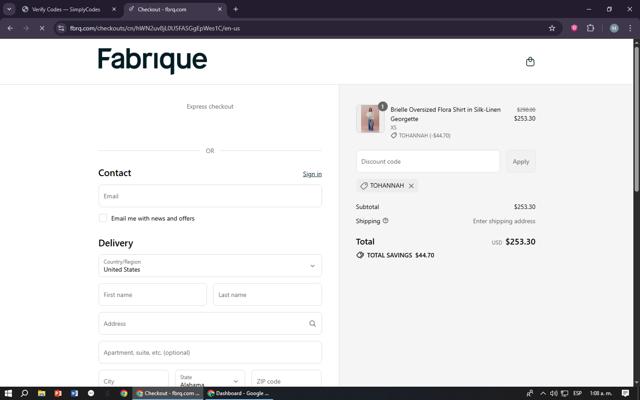
Task: Click the Express checkout label
Action: click(x=210, y=107)
